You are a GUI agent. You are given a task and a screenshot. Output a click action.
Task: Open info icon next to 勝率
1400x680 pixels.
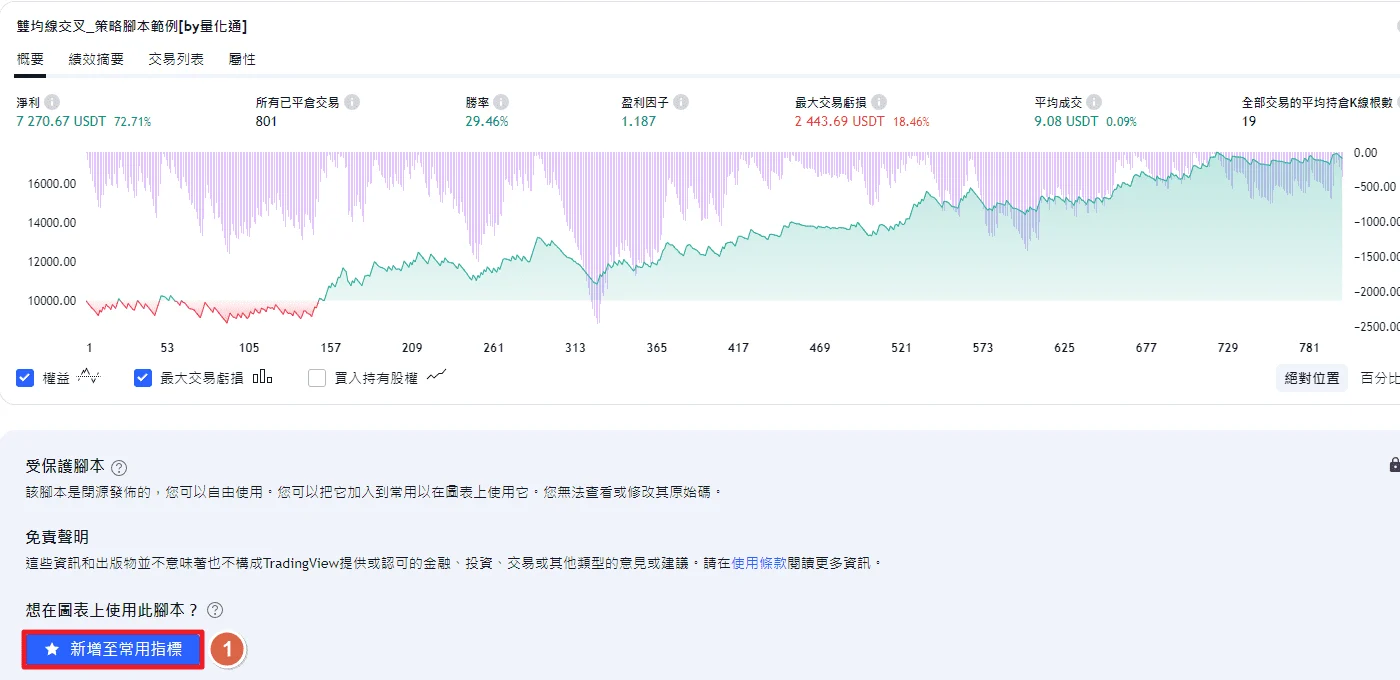point(501,102)
